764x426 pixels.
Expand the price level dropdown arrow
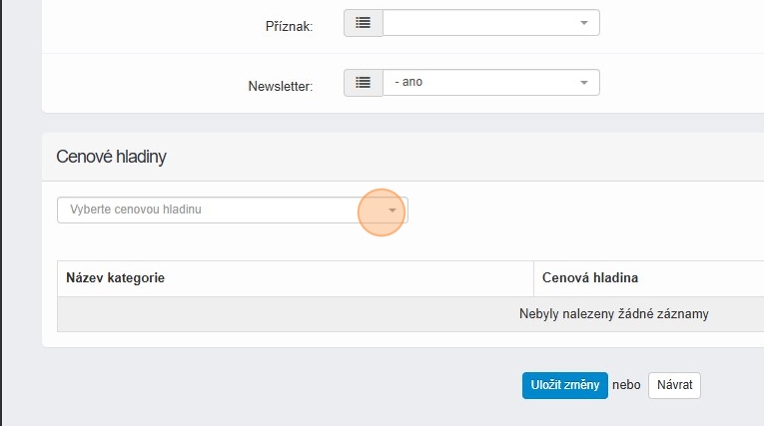tap(392, 211)
